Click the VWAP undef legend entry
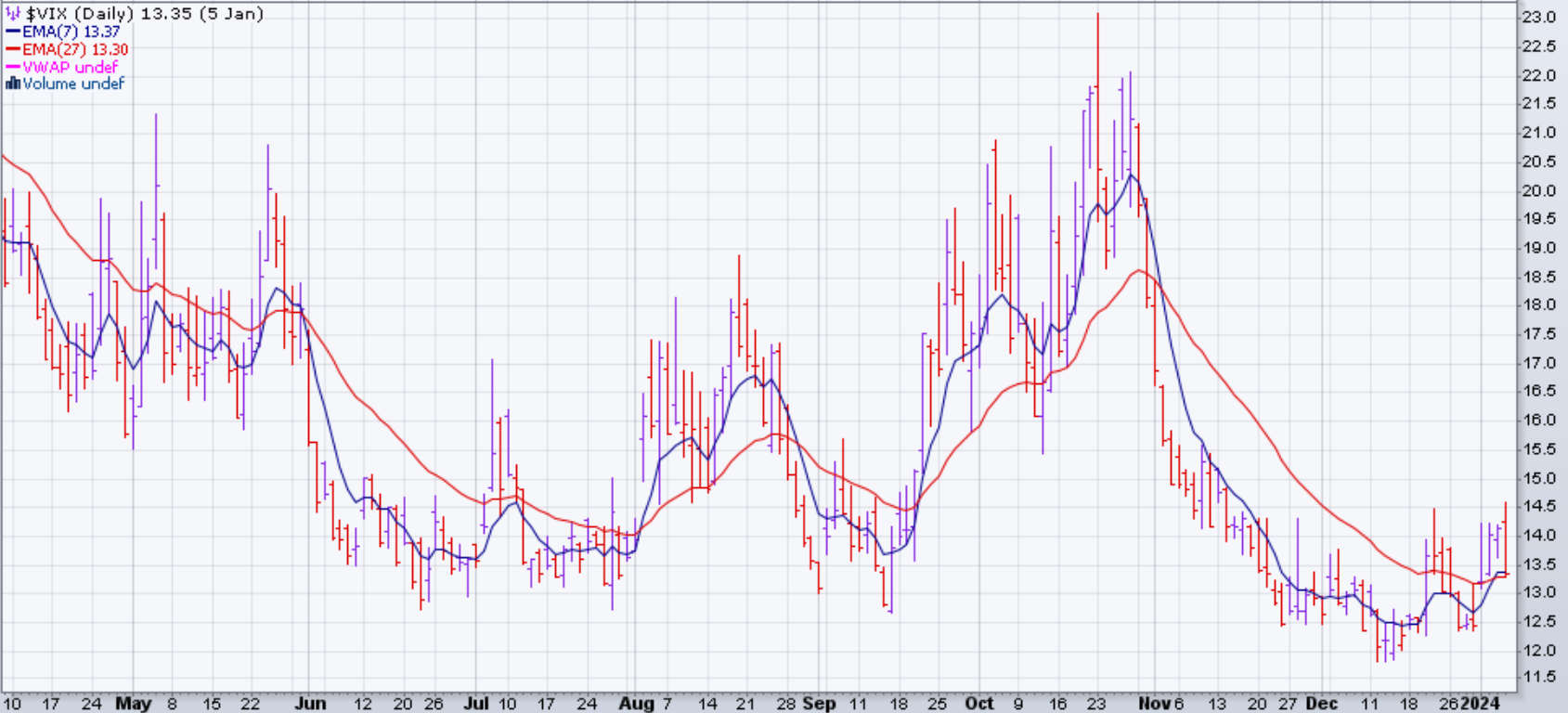 pyautogui.click(x=70, y=67)
